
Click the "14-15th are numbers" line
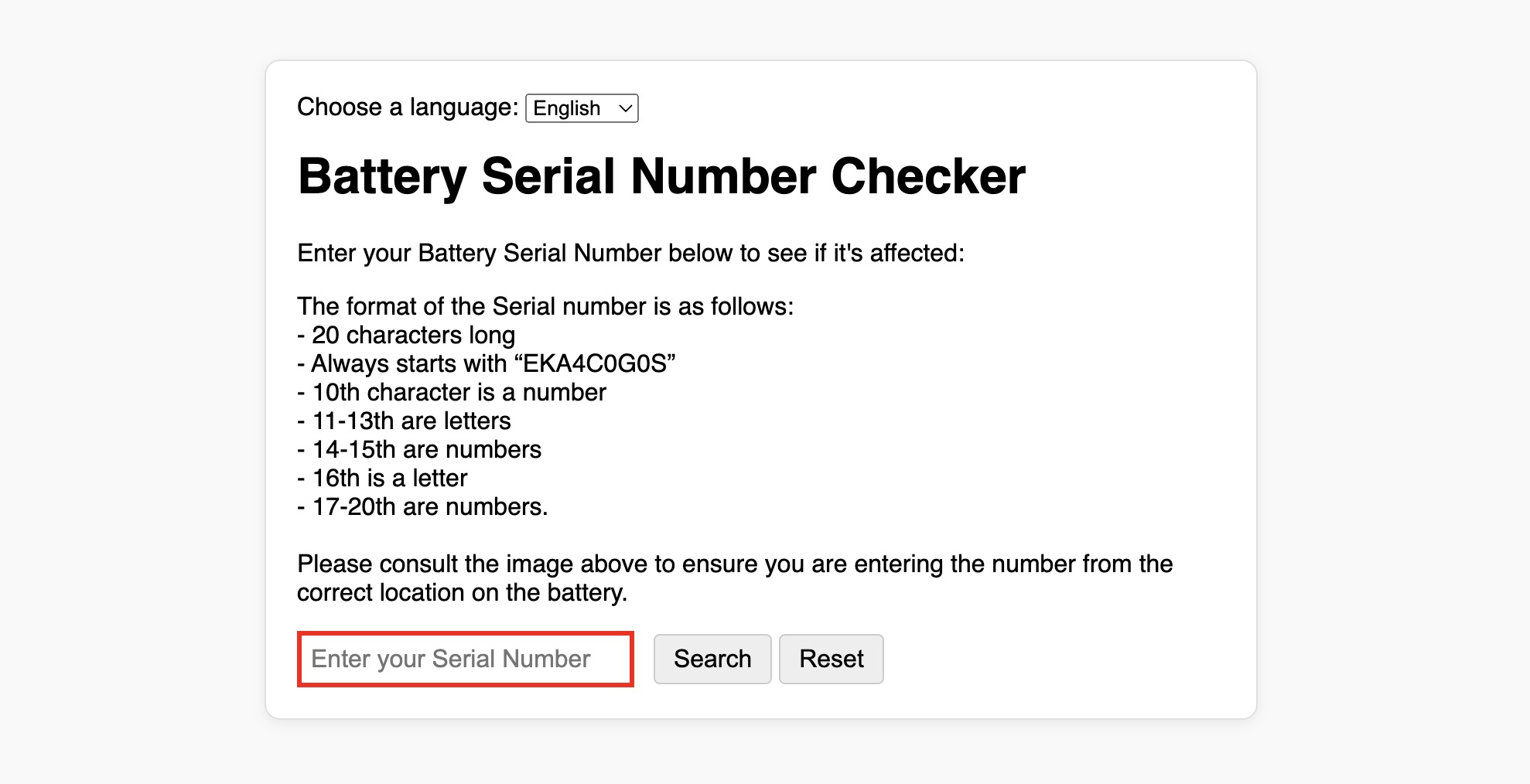tap(419, 449)
